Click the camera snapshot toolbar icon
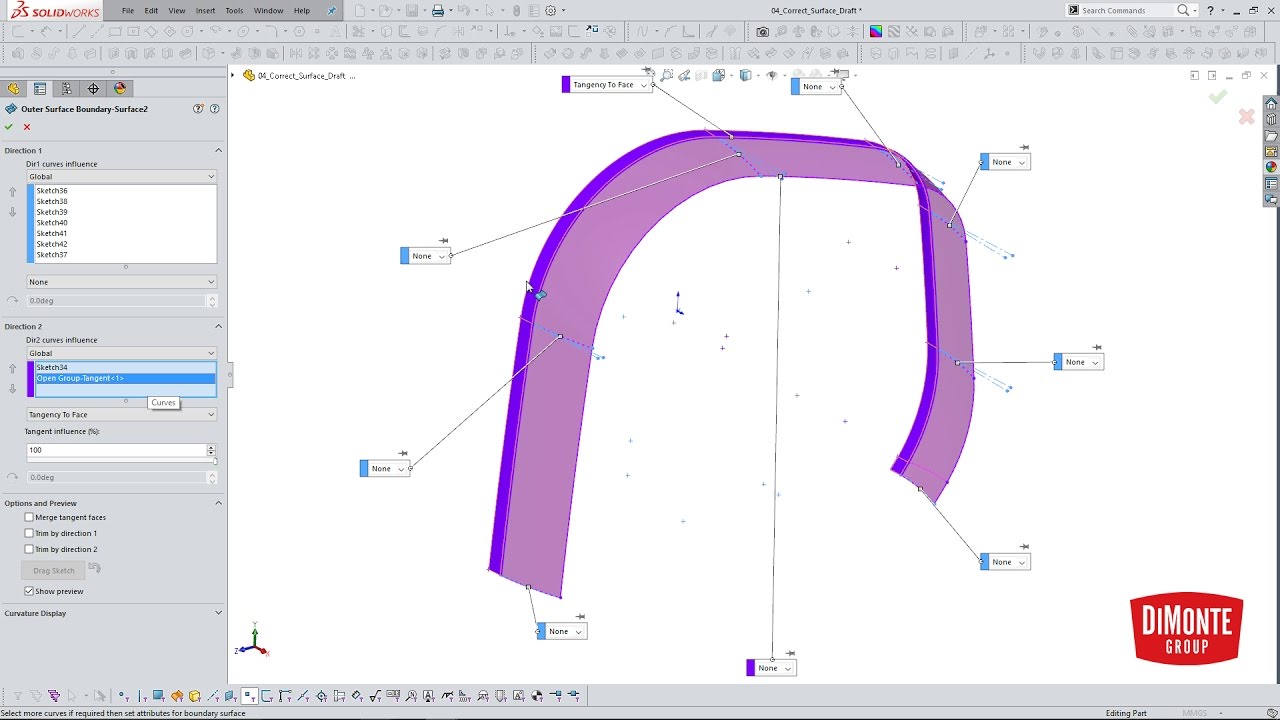The image size is (1280, 720). pyautogui.click(x=763, y=32)
